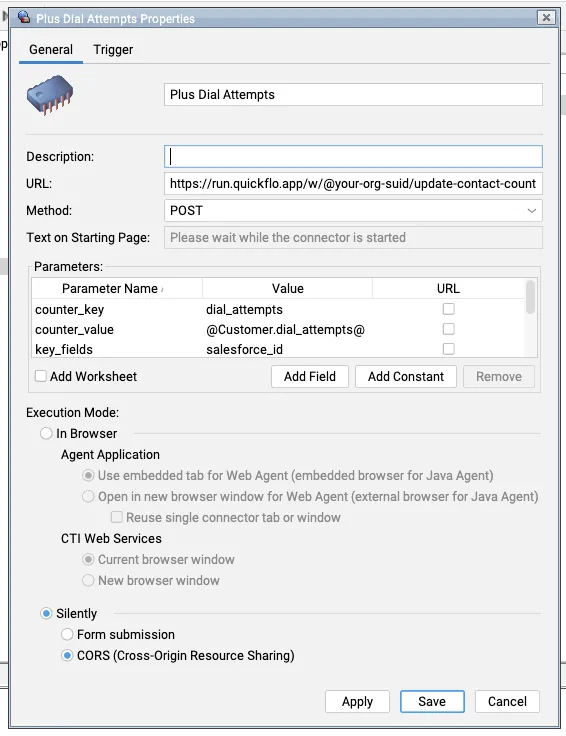
Task: Click the title bar application icon
Action: (24, 17)
